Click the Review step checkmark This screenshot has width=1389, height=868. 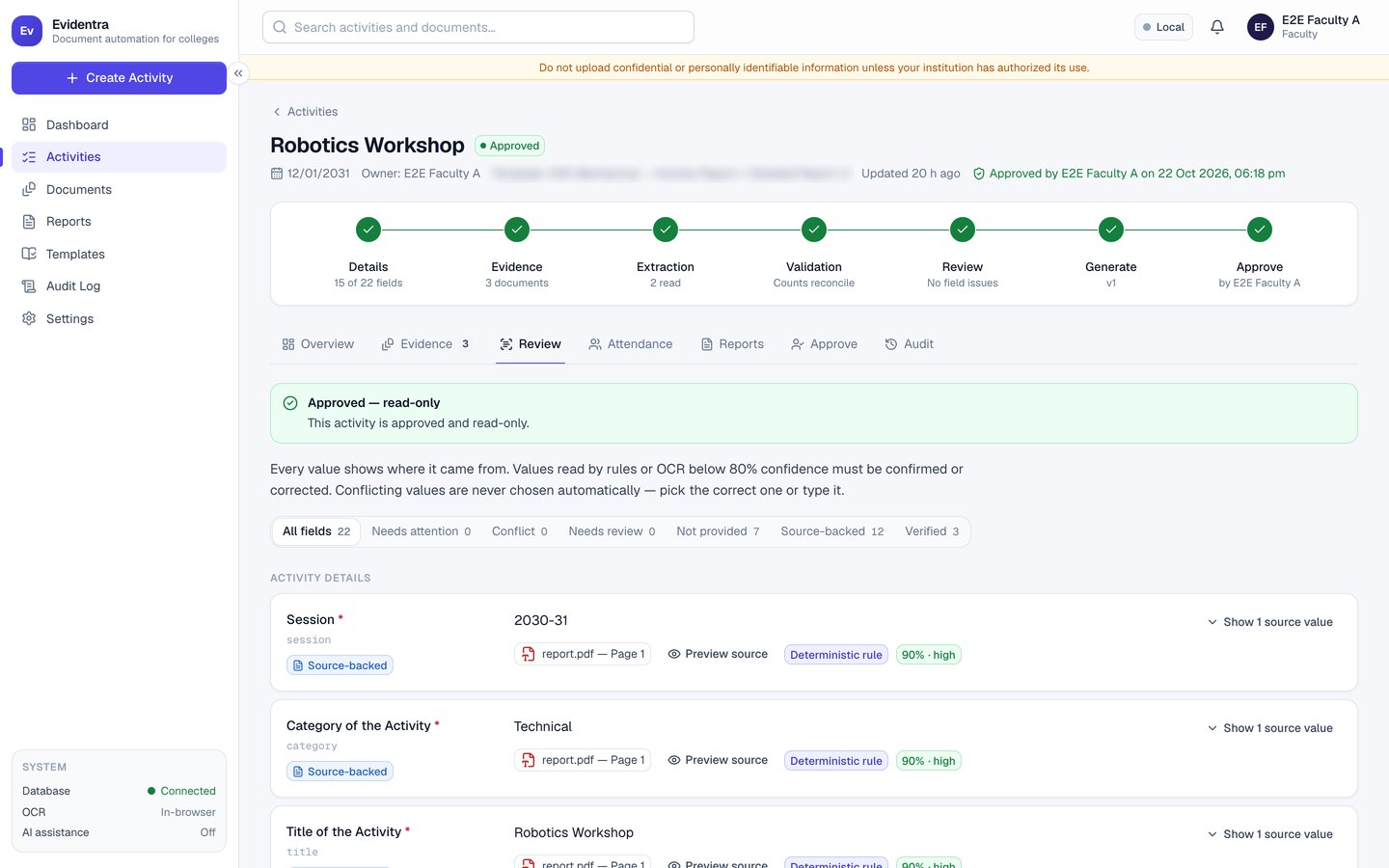click(x=963, y=230)
